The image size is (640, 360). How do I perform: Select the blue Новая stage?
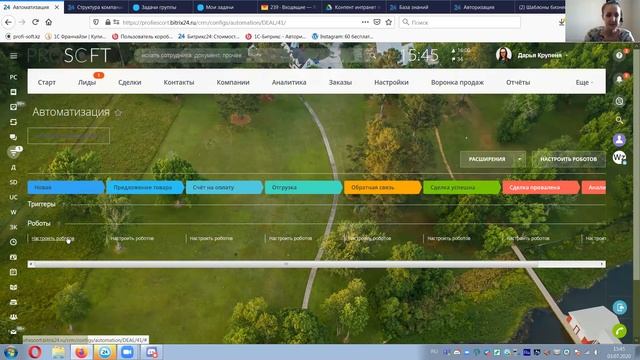(65, 187)
